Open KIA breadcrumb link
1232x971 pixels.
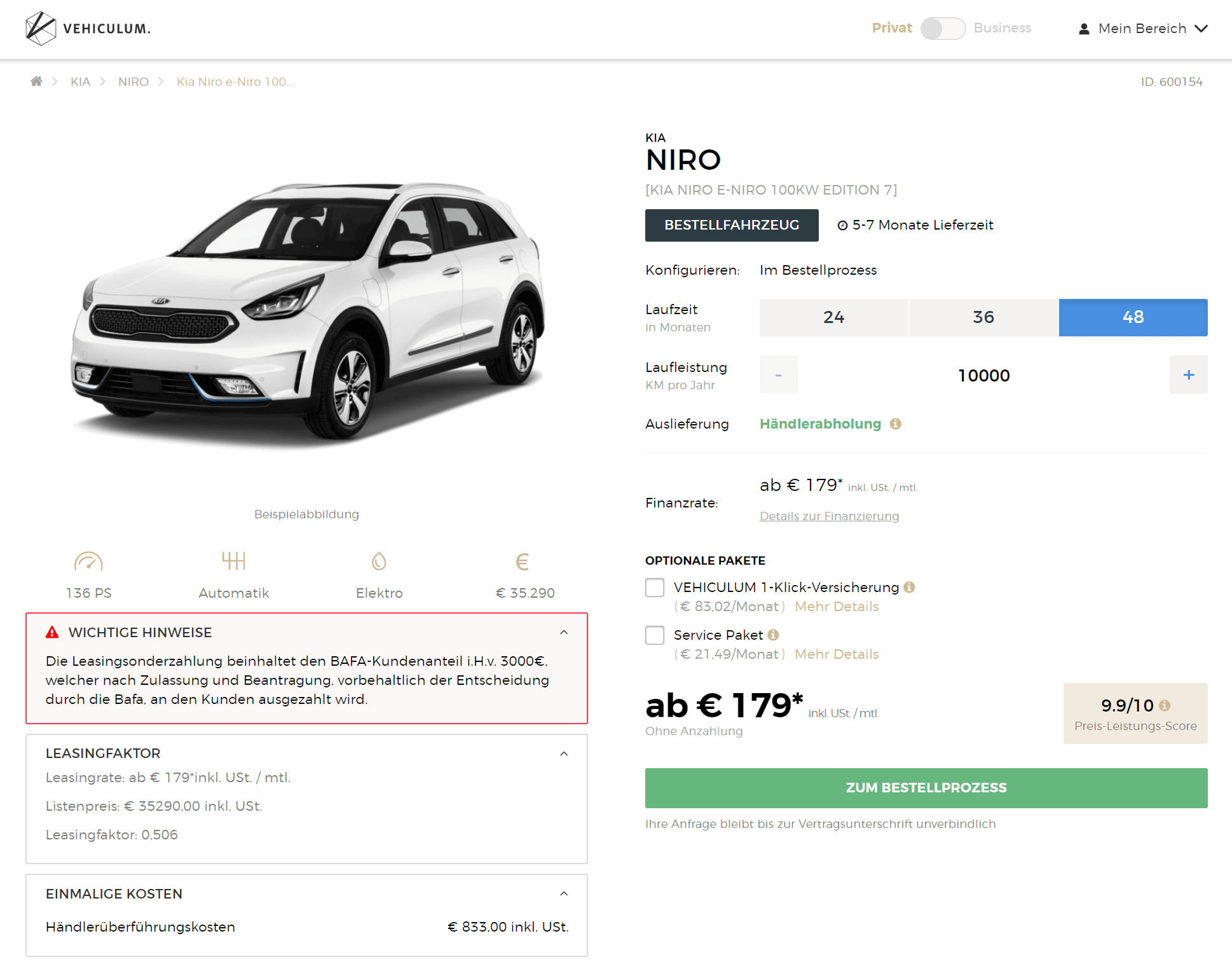point(81,81)
